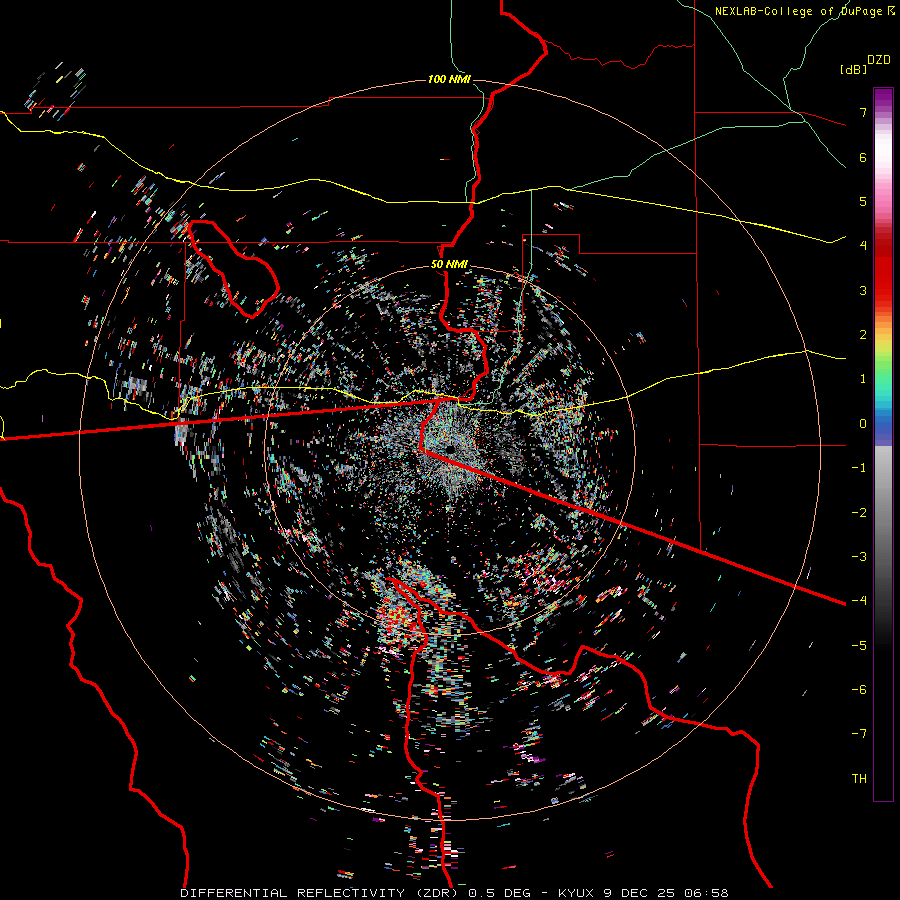Click the 1 value on color scale

[x=863, y=379]
